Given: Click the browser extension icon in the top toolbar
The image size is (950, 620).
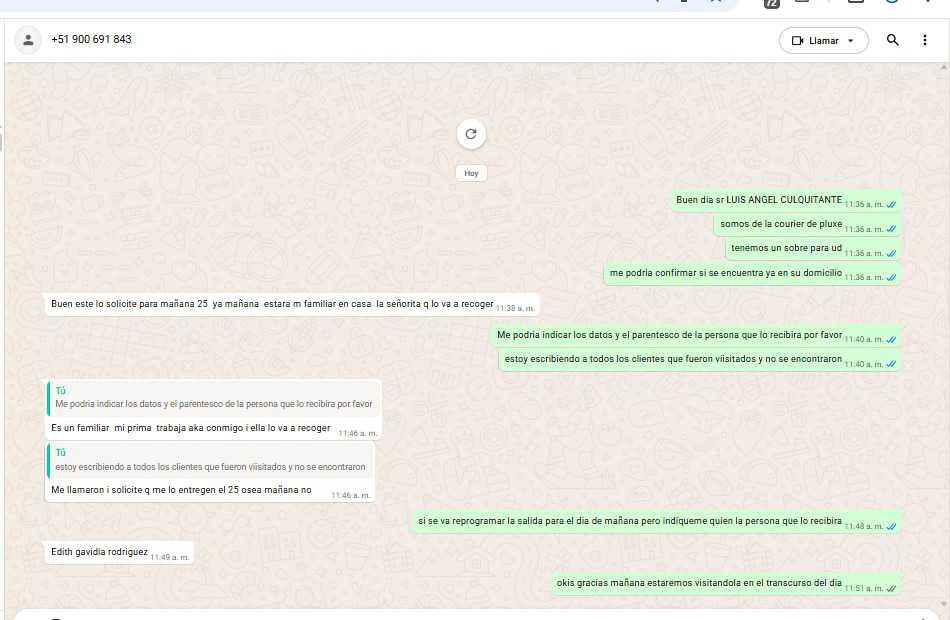Looking at the screenshot, I should 771,3.
